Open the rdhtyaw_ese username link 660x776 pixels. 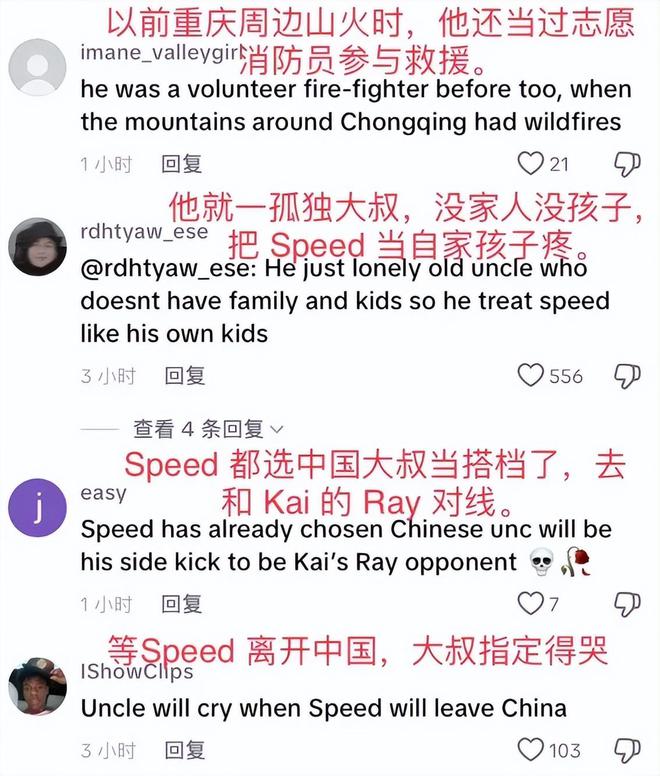[144, 232]
